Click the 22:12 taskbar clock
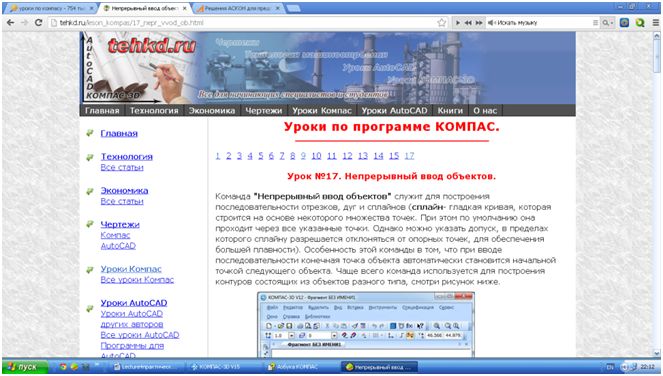Screen dimensions: 663x376 [x=647, y=367]
